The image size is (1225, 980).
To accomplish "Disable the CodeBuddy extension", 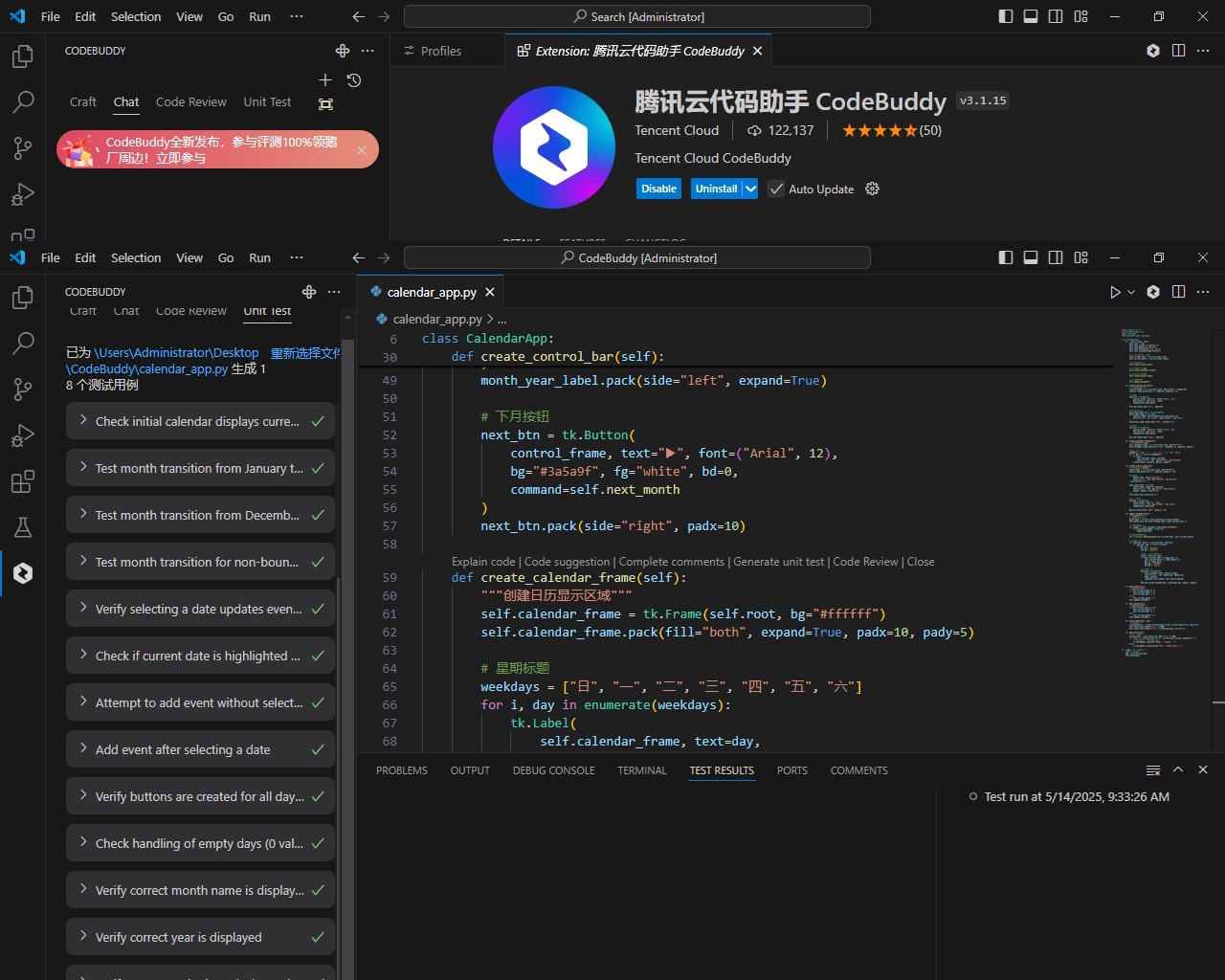I will [658, 189].
